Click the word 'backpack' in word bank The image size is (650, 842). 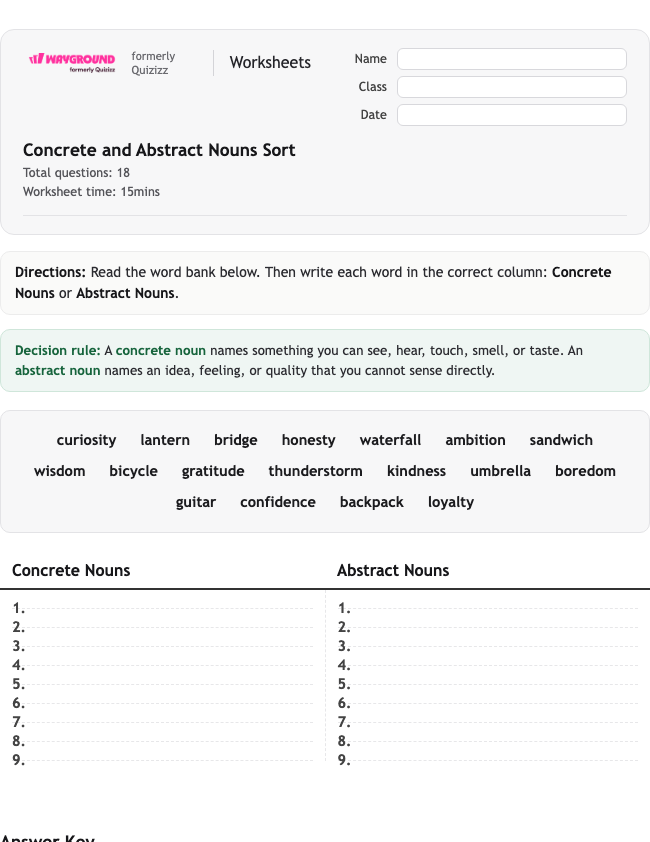(372, 503)
